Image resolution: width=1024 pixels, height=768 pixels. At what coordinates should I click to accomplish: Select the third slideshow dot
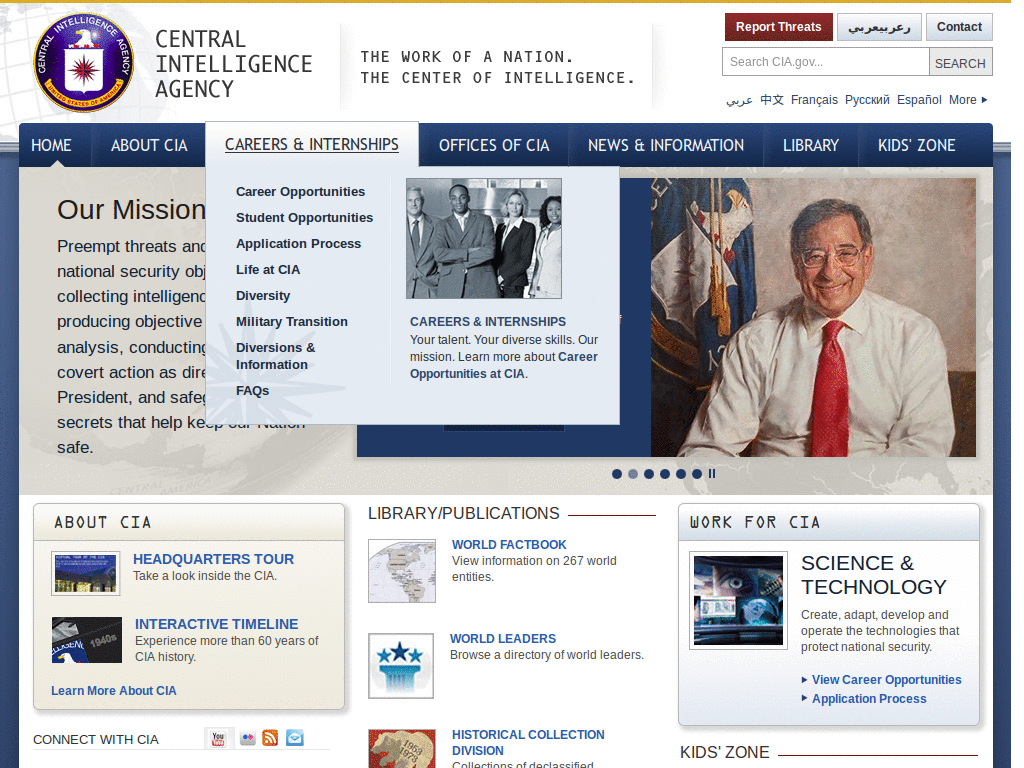pyautogui.click(x=648, y=474)
